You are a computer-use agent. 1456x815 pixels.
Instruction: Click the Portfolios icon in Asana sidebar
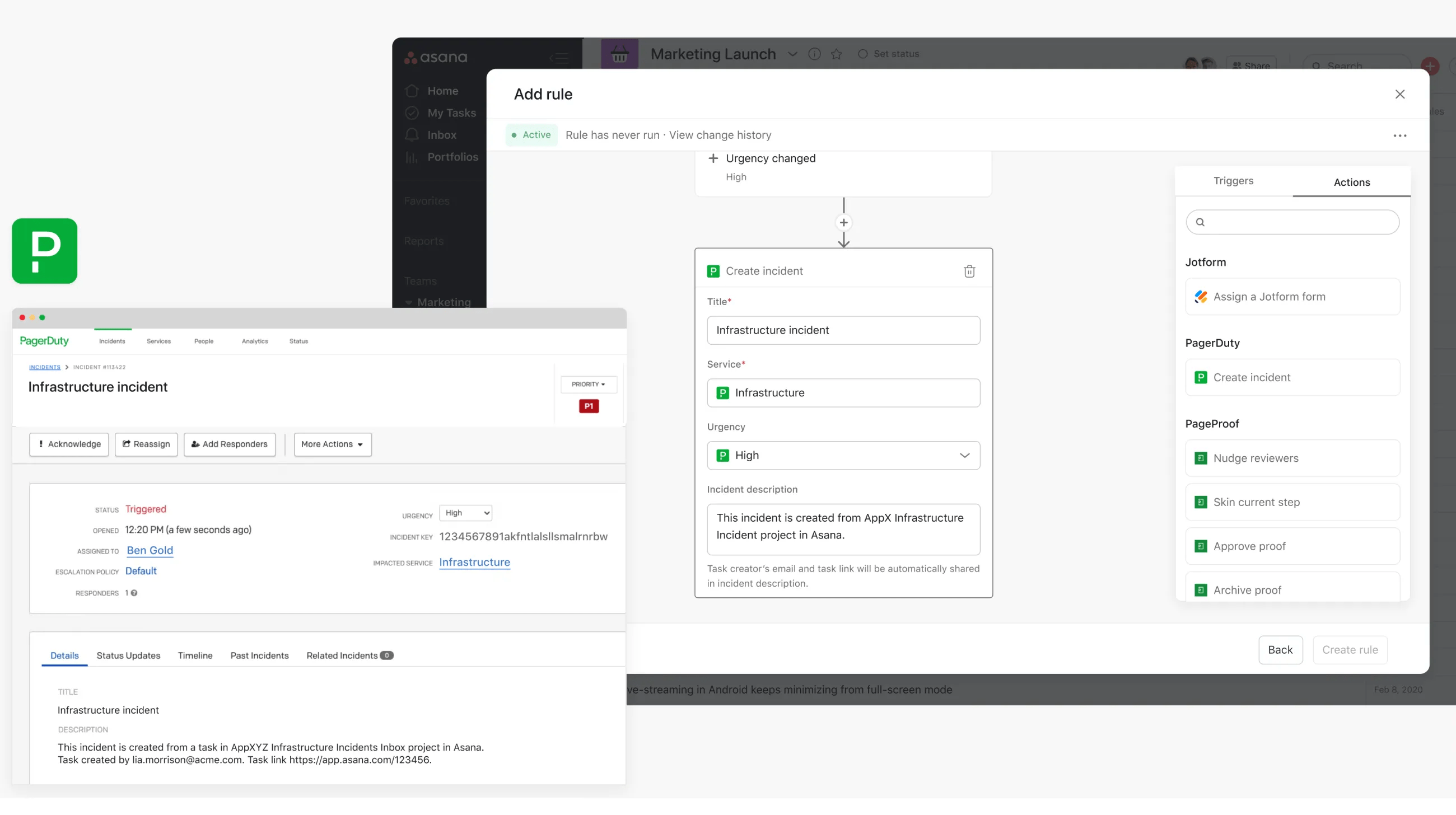tap(411, 157)
